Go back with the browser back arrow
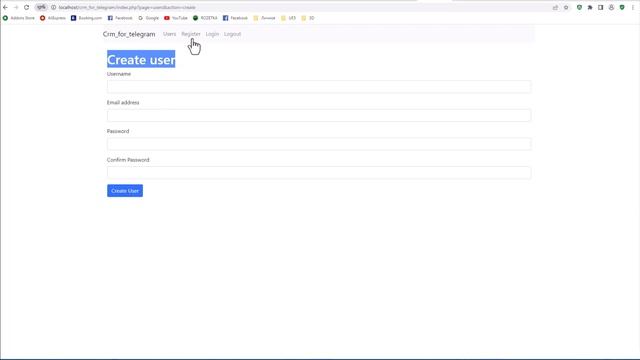 [5, 7]
